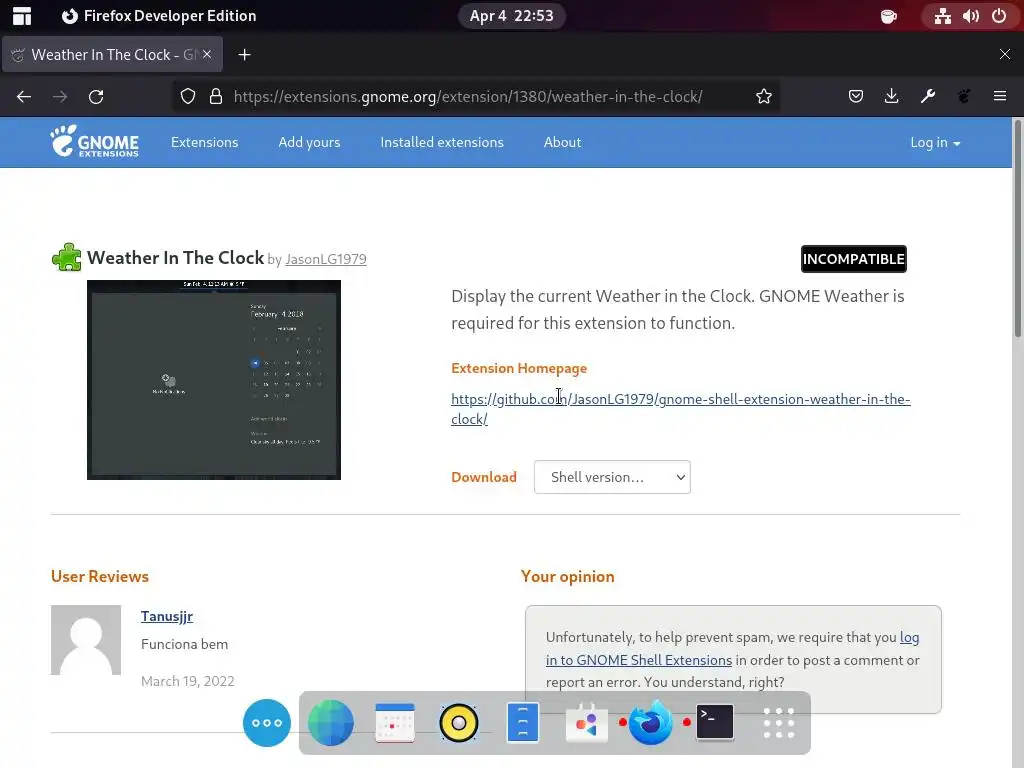This screenshot has width=1024, height=768.
Task: Expand the Log in dropdown
Action: tap(935, 142)
